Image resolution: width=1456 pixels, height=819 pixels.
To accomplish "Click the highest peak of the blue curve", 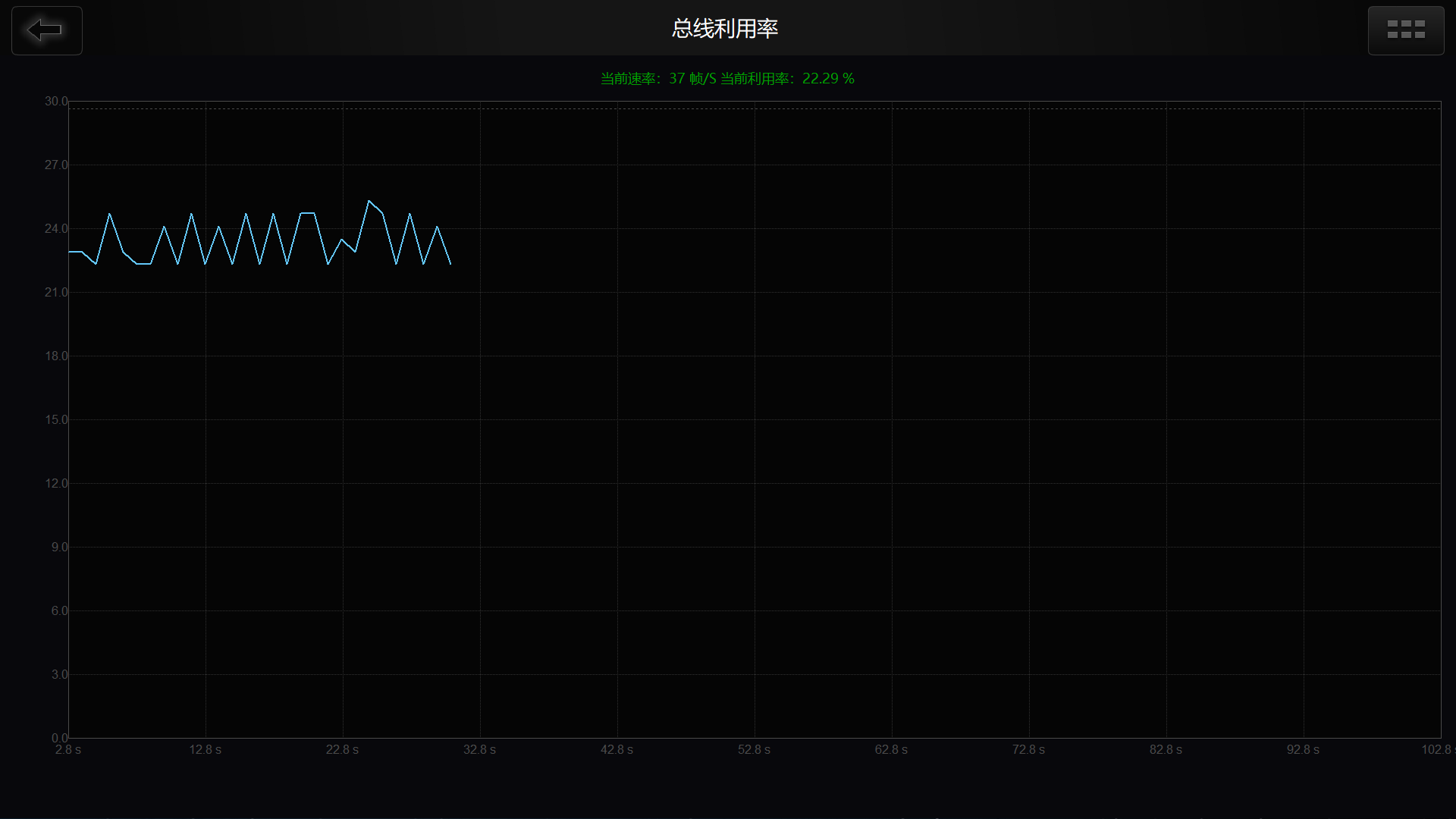I will point(369,201).
